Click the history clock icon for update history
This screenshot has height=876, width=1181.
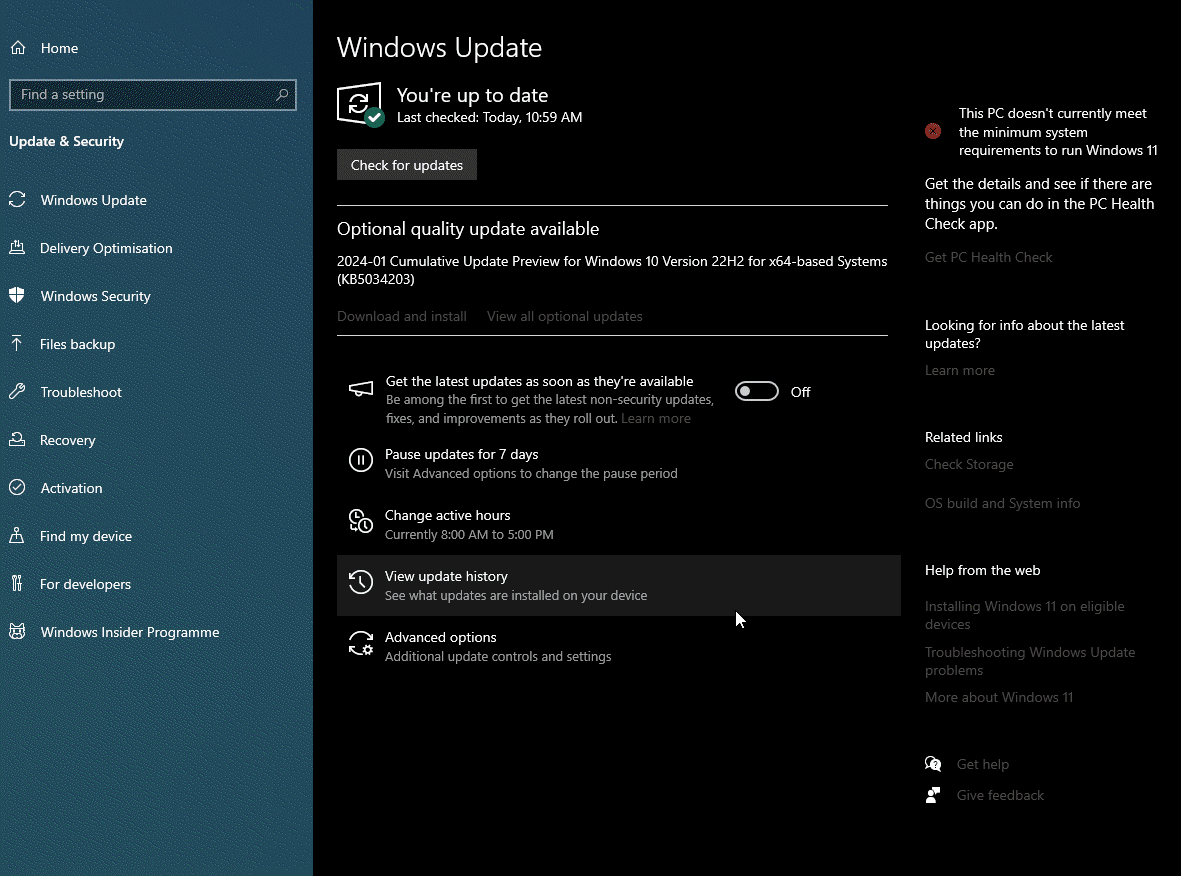(361, 581)
